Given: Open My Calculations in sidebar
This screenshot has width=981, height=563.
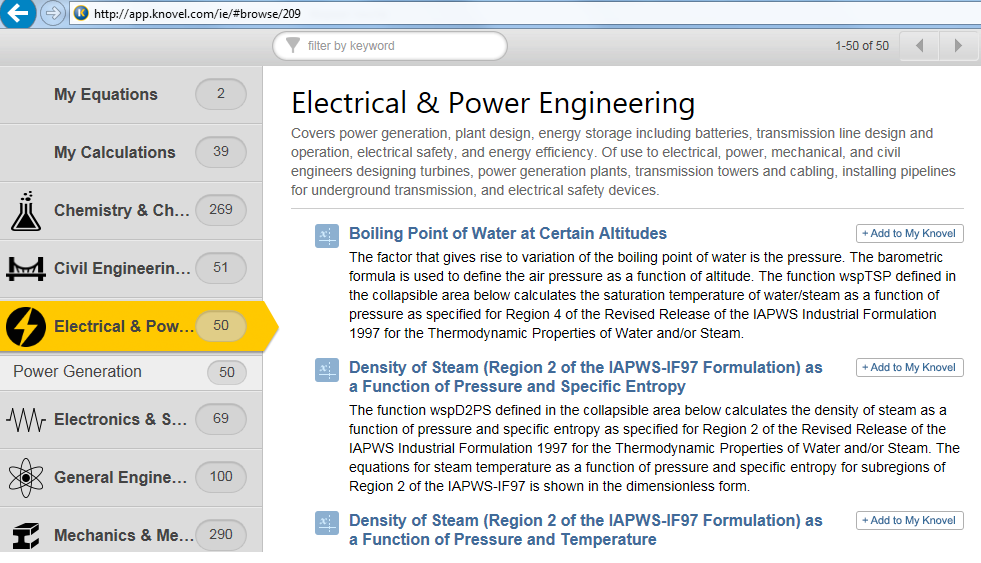Looking at the screenshot, I should [x=131, y=153].
